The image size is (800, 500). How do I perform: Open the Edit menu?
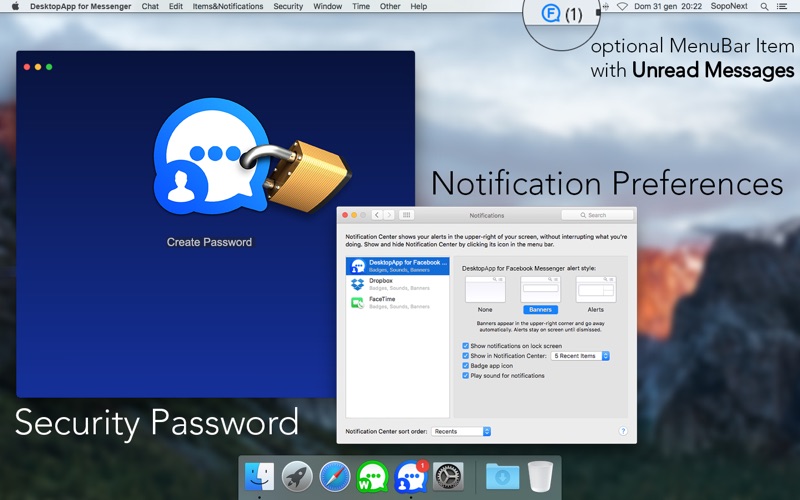click(x=176, y=7)
